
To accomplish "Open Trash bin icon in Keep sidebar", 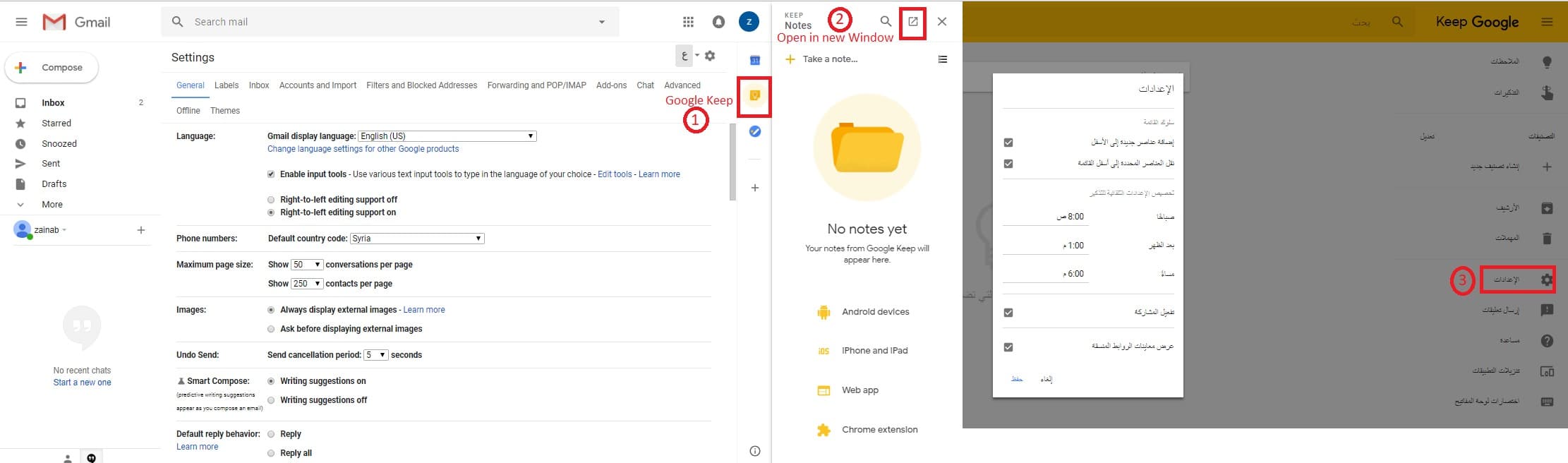I will 1546,239.
